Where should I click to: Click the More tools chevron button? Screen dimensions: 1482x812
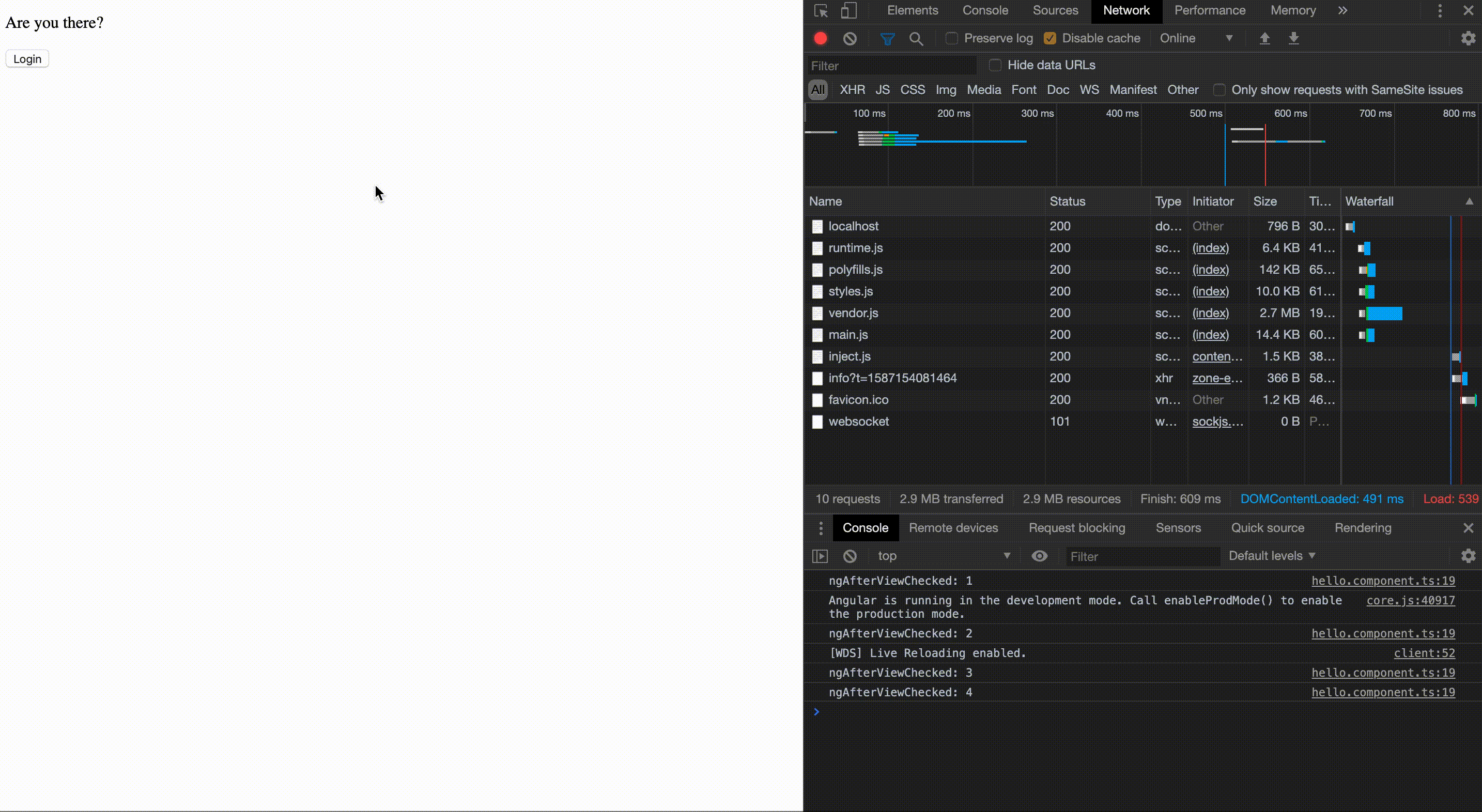pyautogui.click(x=1343, y=10)
